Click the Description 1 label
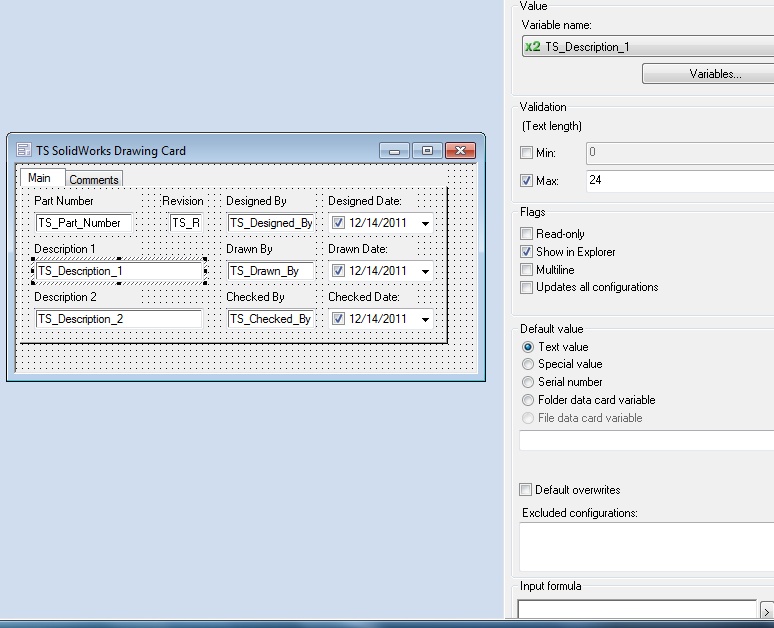774x628 pixels. click(65, 249)
